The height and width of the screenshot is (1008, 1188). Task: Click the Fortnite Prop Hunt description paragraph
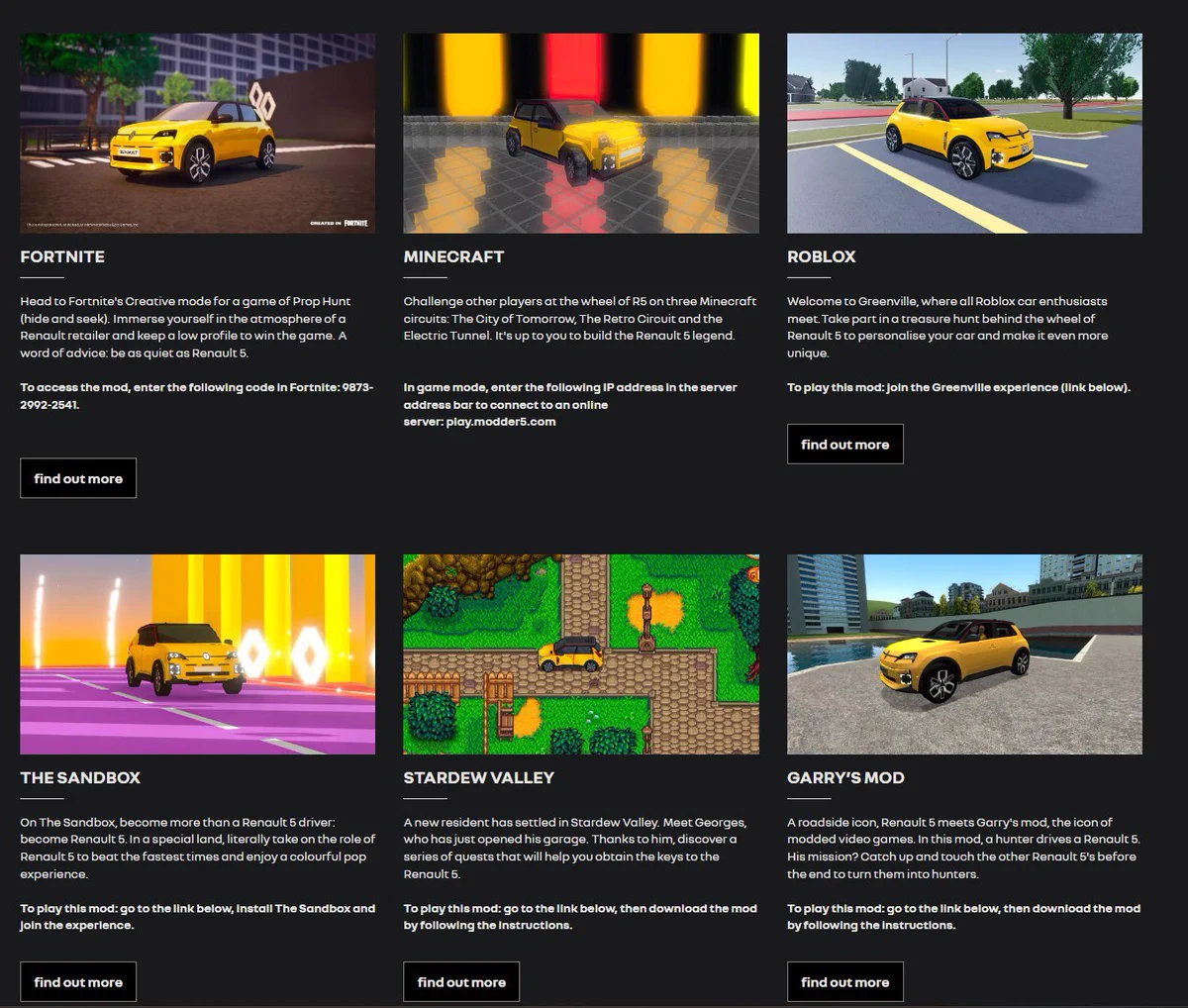pos(187,327)
